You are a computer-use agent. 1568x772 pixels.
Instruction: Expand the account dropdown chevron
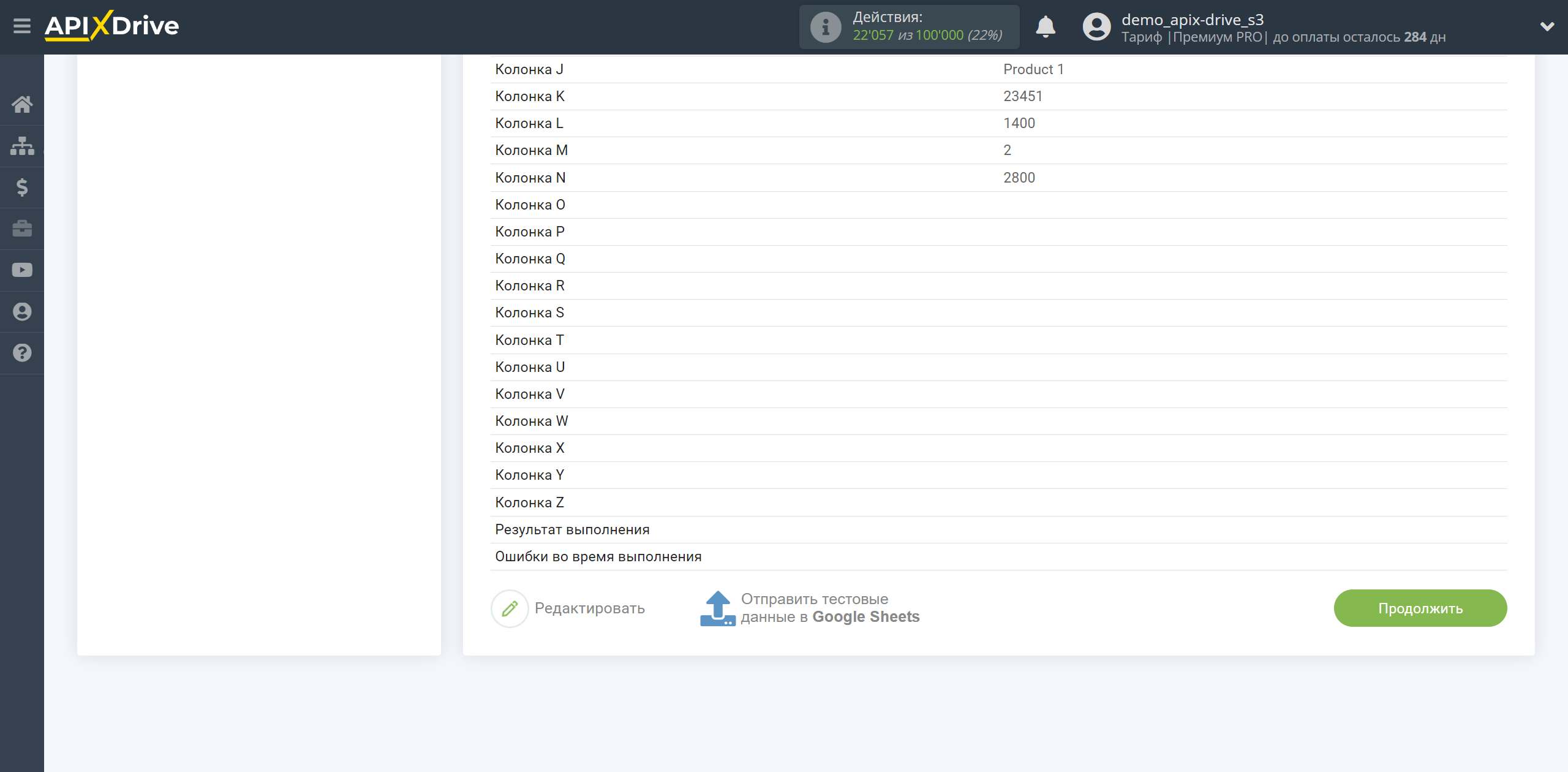click(x=1547, y=26)
